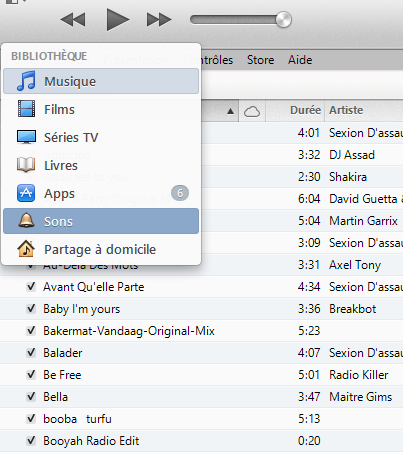Uncheck Bakermat-Vandaag-Original-Mix track
The height and width of the screenshot is (454, 403).
31,331
